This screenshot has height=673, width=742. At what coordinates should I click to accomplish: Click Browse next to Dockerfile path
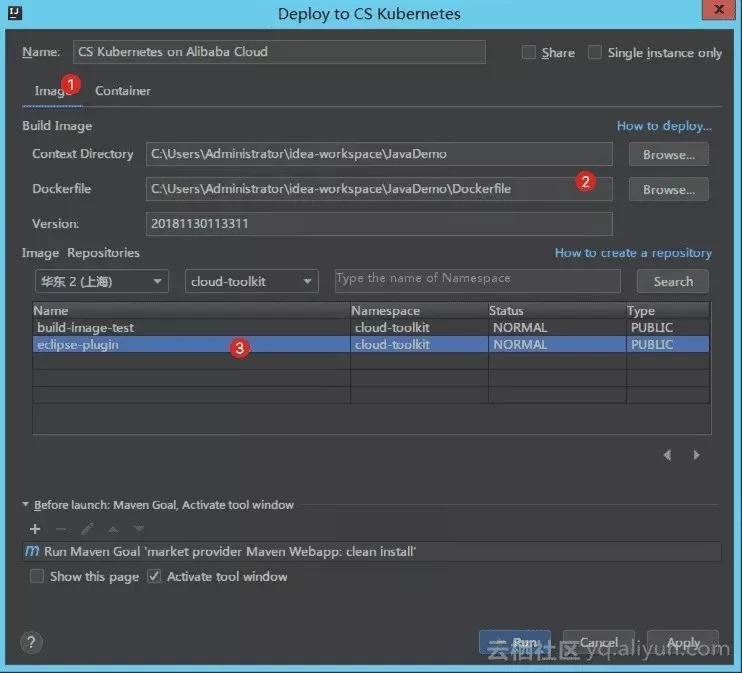click(669, 189)
